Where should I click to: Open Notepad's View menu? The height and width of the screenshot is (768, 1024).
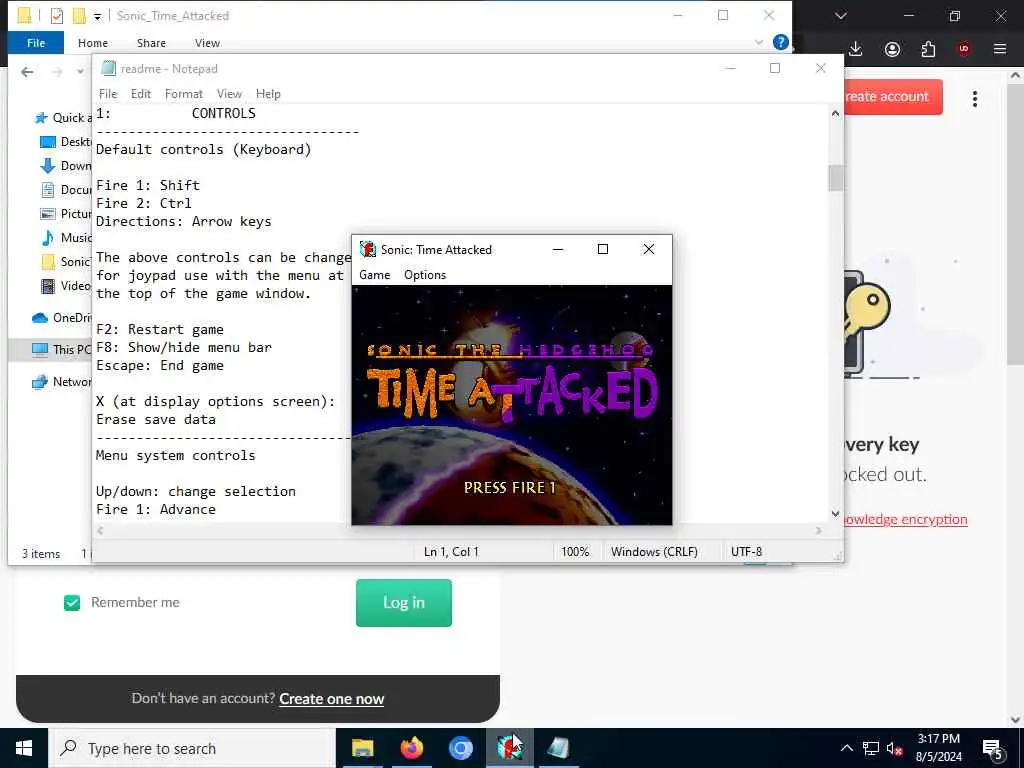pyautogui.click(x=229, y=94)
